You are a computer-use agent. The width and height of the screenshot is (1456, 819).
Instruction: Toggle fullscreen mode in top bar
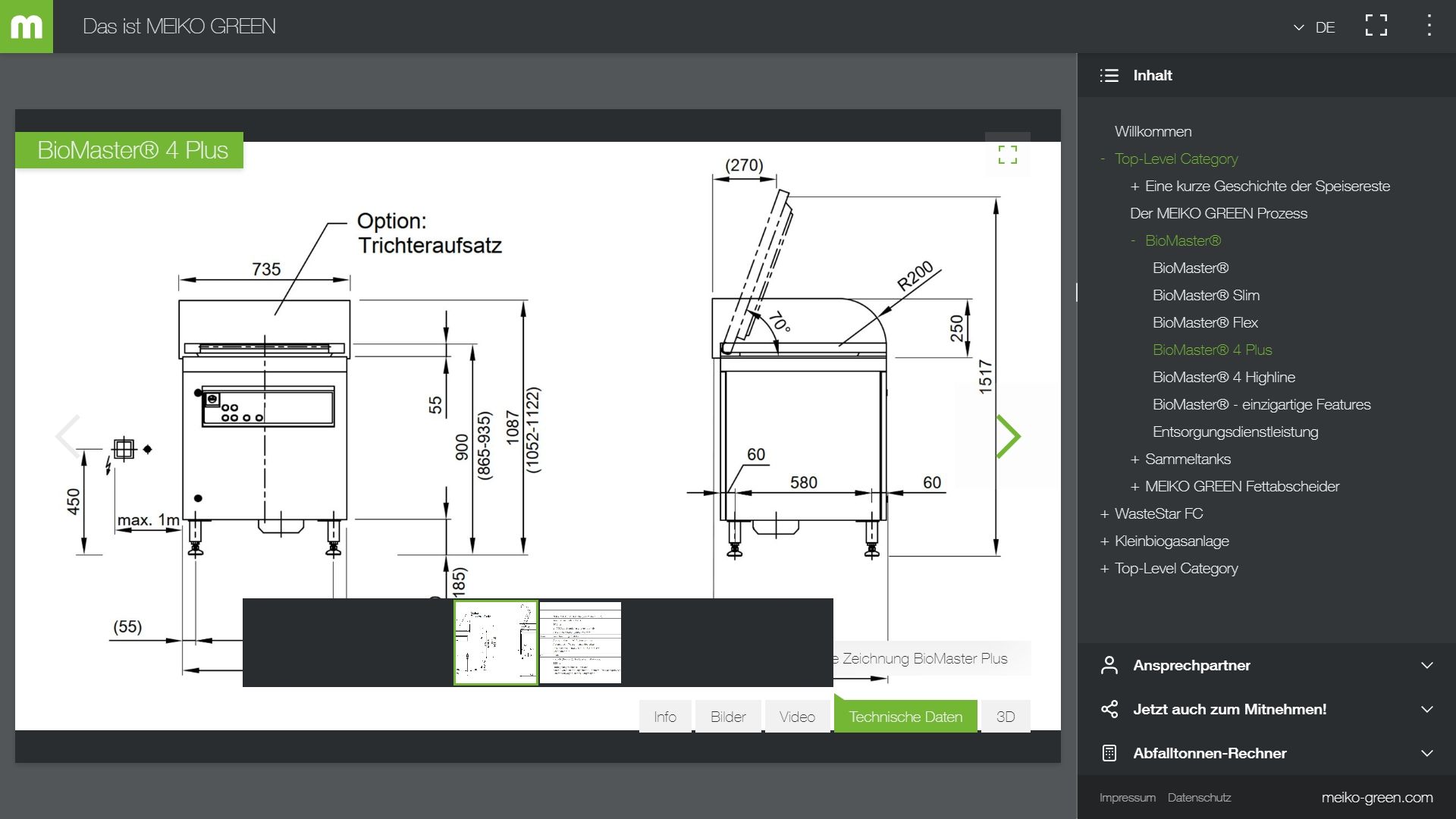1376,27
